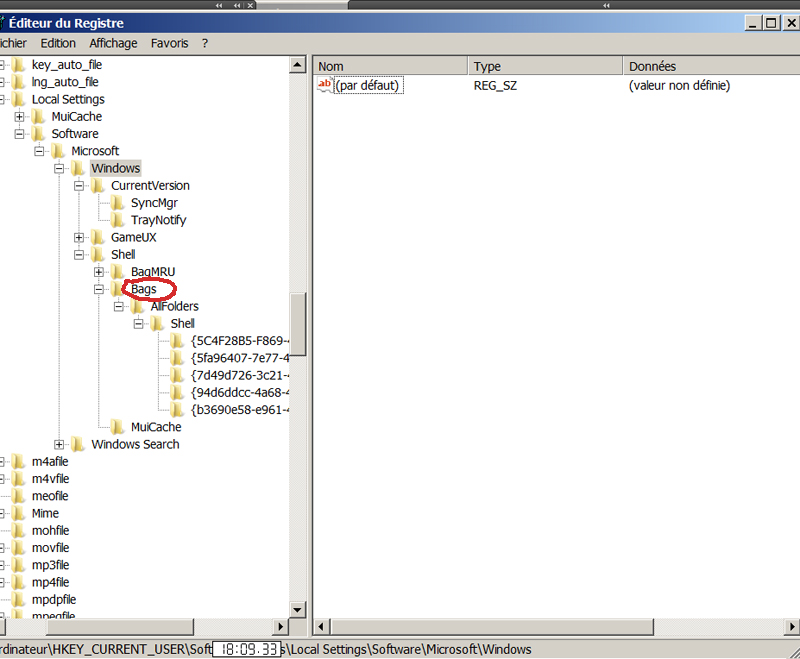This screenshot has width=800, height=659.
Task: Collapse the Bags key
Action: (x=99, y=289)
